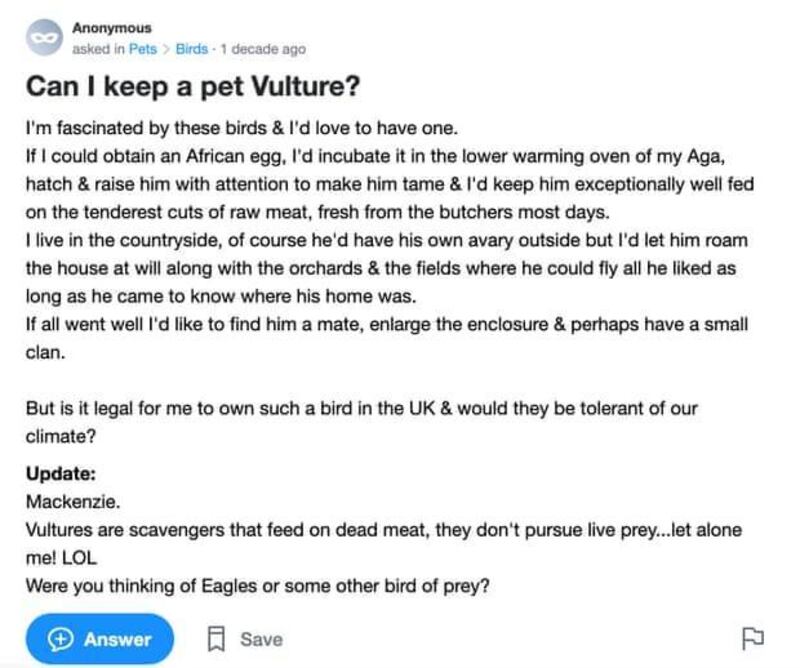Open the Birds subcategory link
The image size is (800, 668).
point(191,49)
